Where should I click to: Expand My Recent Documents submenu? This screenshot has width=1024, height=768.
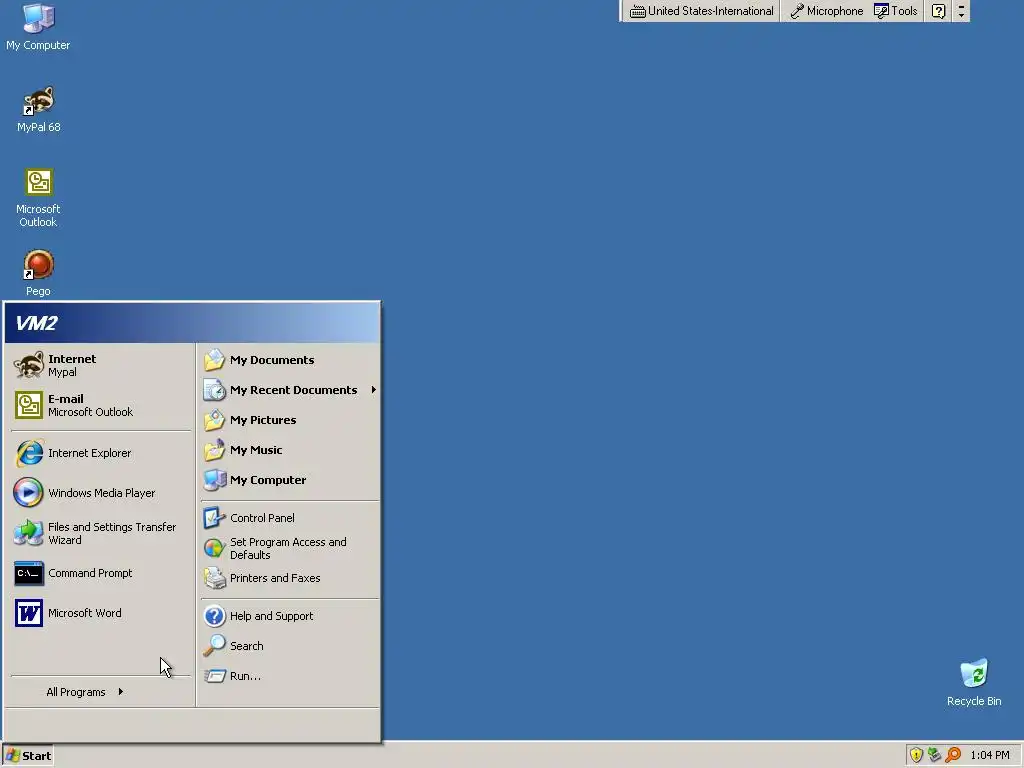click(x=289, y=390)
